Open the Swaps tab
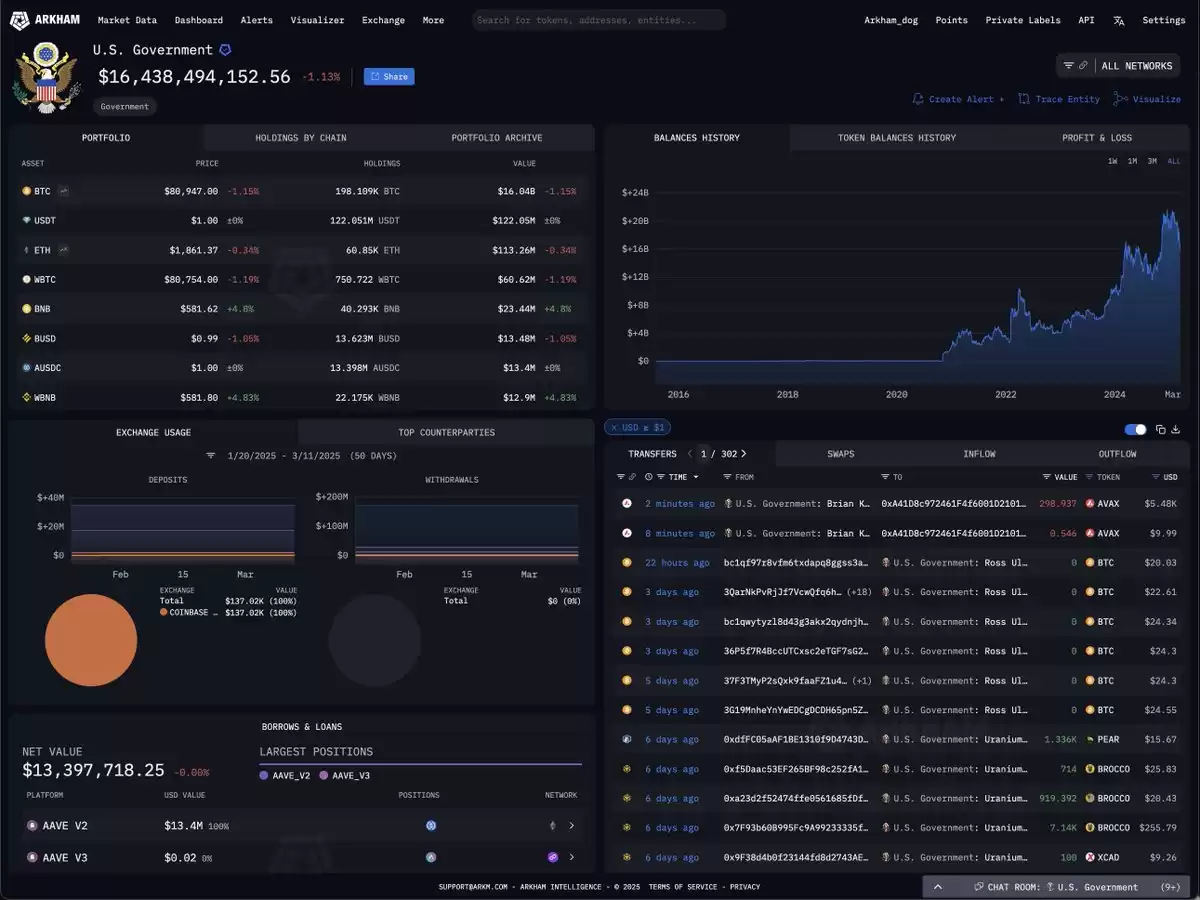Image resolution: width=1200 pixels, height=900 pixels. tap(841, 454)
